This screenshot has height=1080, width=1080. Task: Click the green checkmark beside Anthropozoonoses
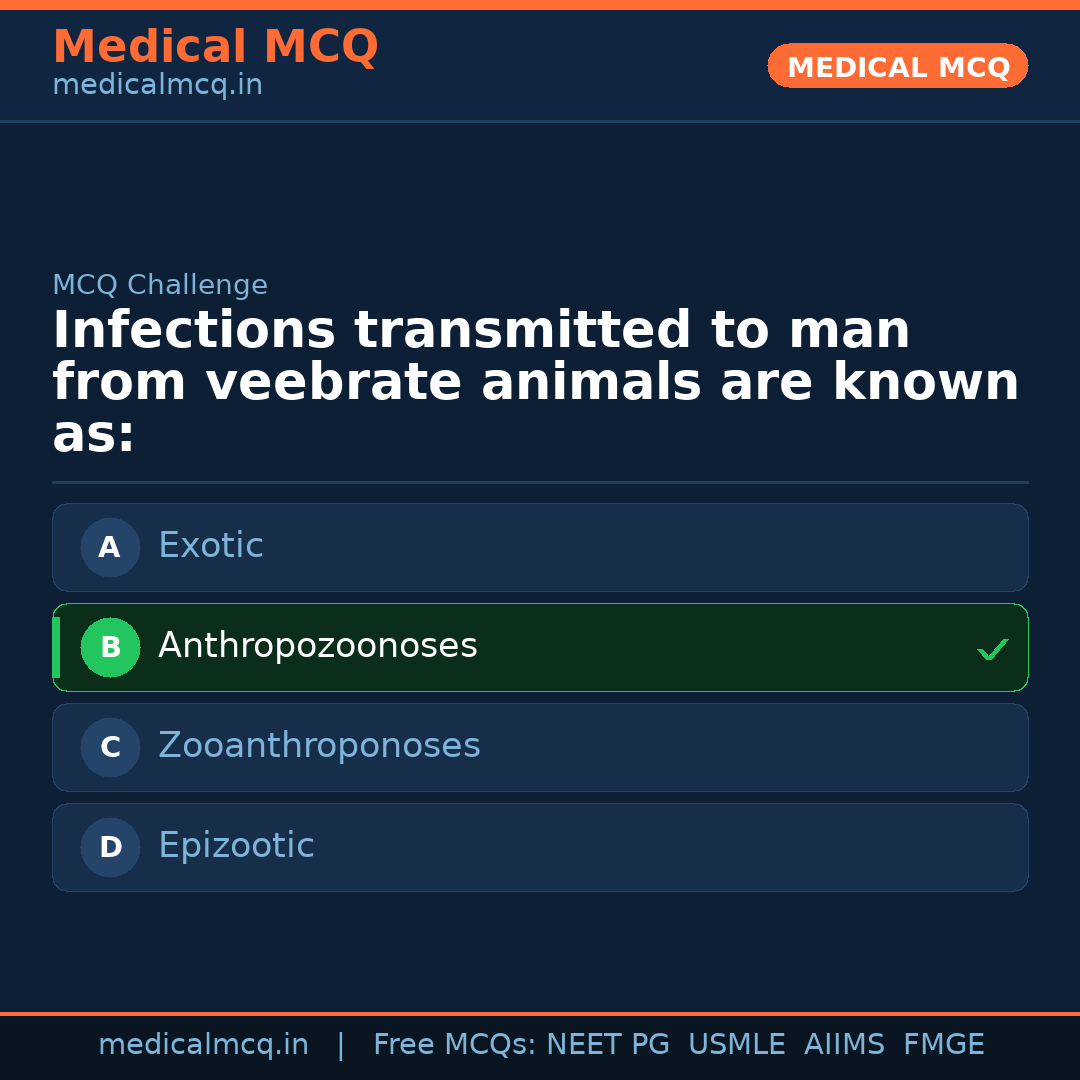click(992, 650)
